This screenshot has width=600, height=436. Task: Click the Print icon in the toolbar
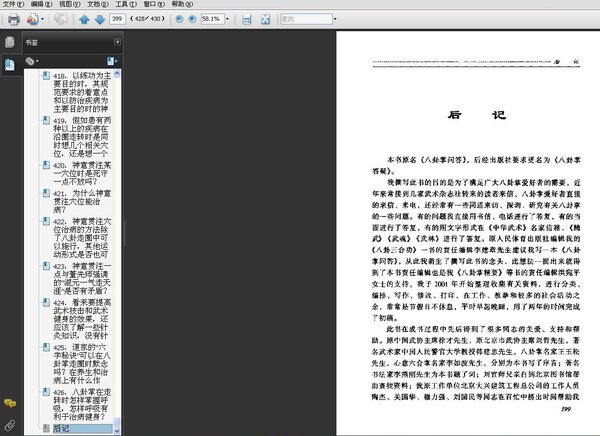[14, 19]
